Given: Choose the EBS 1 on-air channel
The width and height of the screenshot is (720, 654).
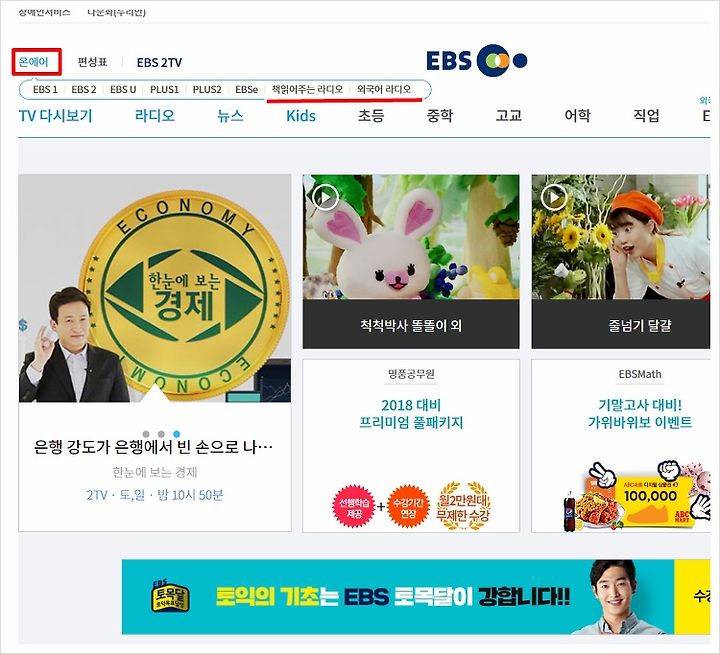Looking at the screenshot, I should [x=45, y=90].
